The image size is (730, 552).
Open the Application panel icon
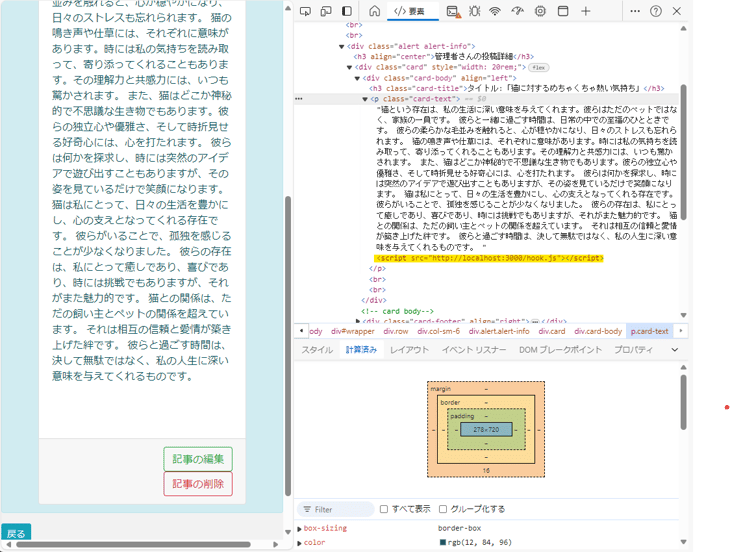563,11
